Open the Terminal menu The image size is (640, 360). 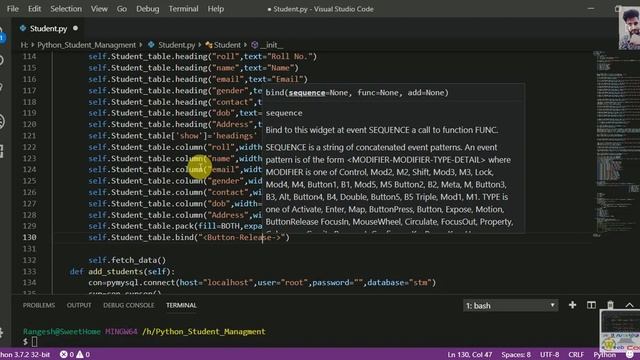click(x=183, y=9)
